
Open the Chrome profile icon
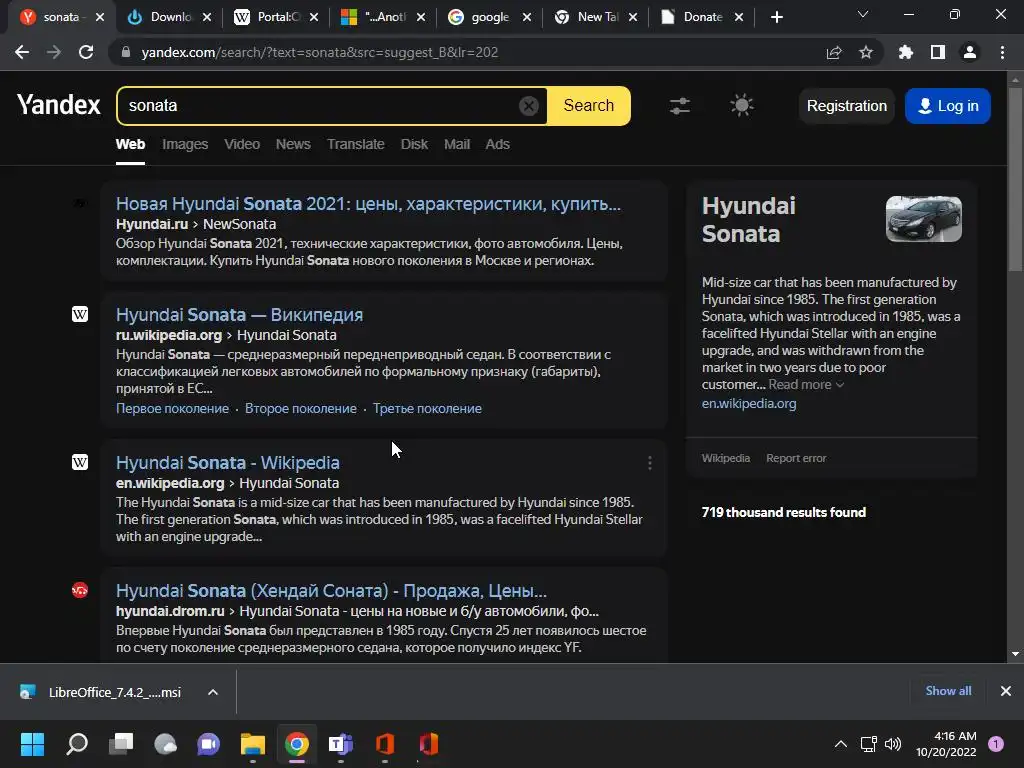[x=970, y=52]
